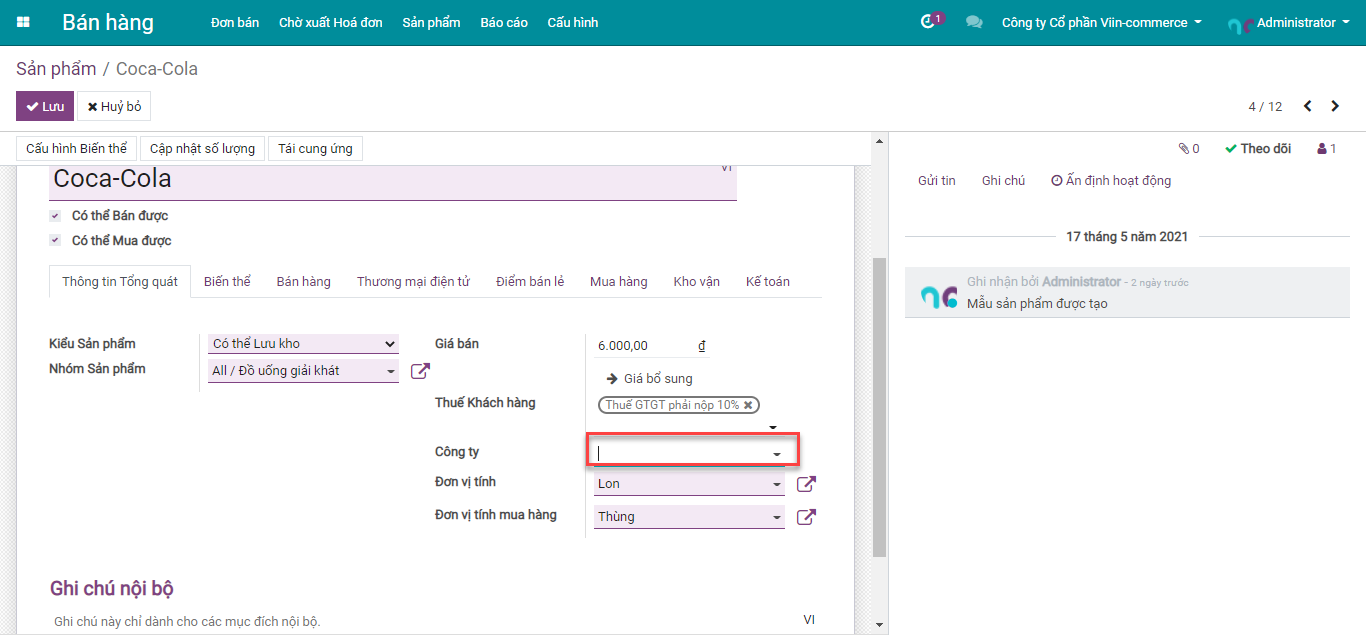Click the Lưu save button
This screenshot has width=1366, height=635.
pos(45,106)
